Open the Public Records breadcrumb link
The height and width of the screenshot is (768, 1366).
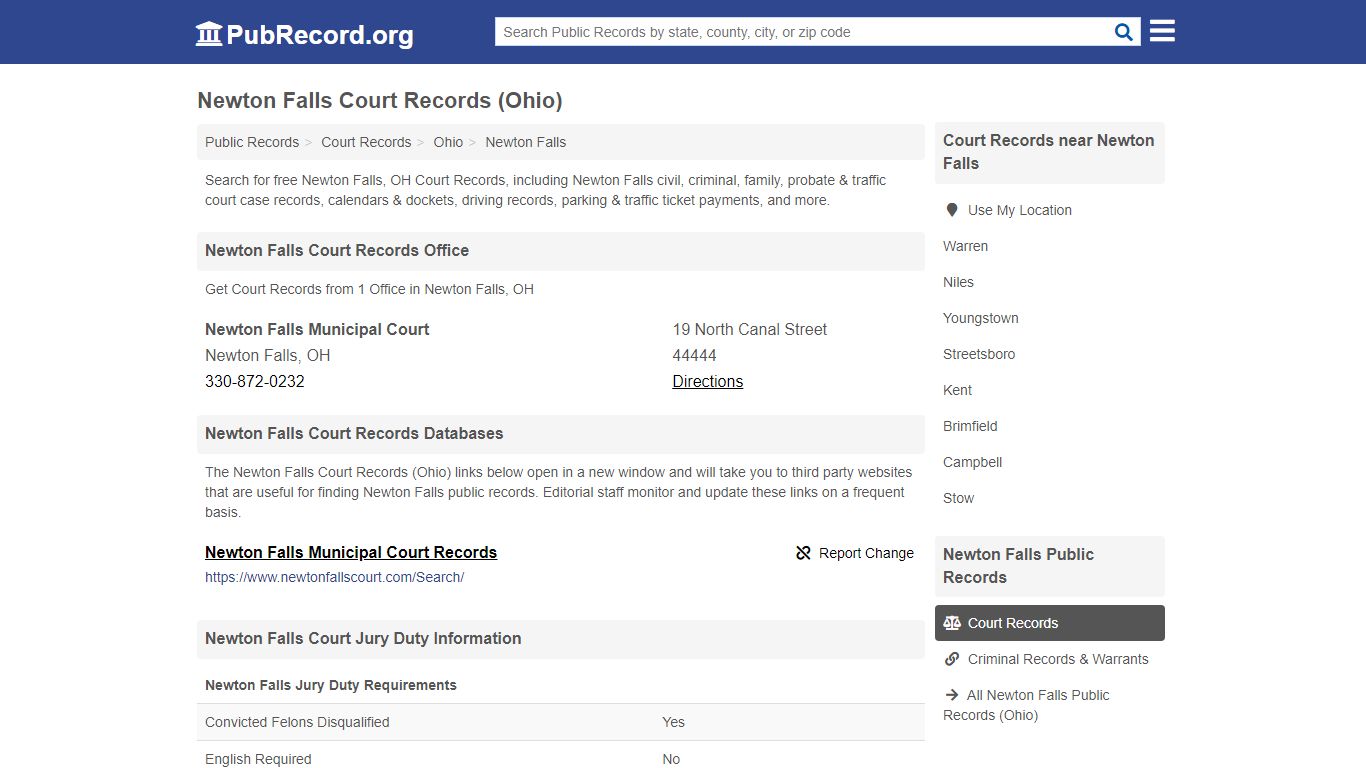[x=252, y=142]
